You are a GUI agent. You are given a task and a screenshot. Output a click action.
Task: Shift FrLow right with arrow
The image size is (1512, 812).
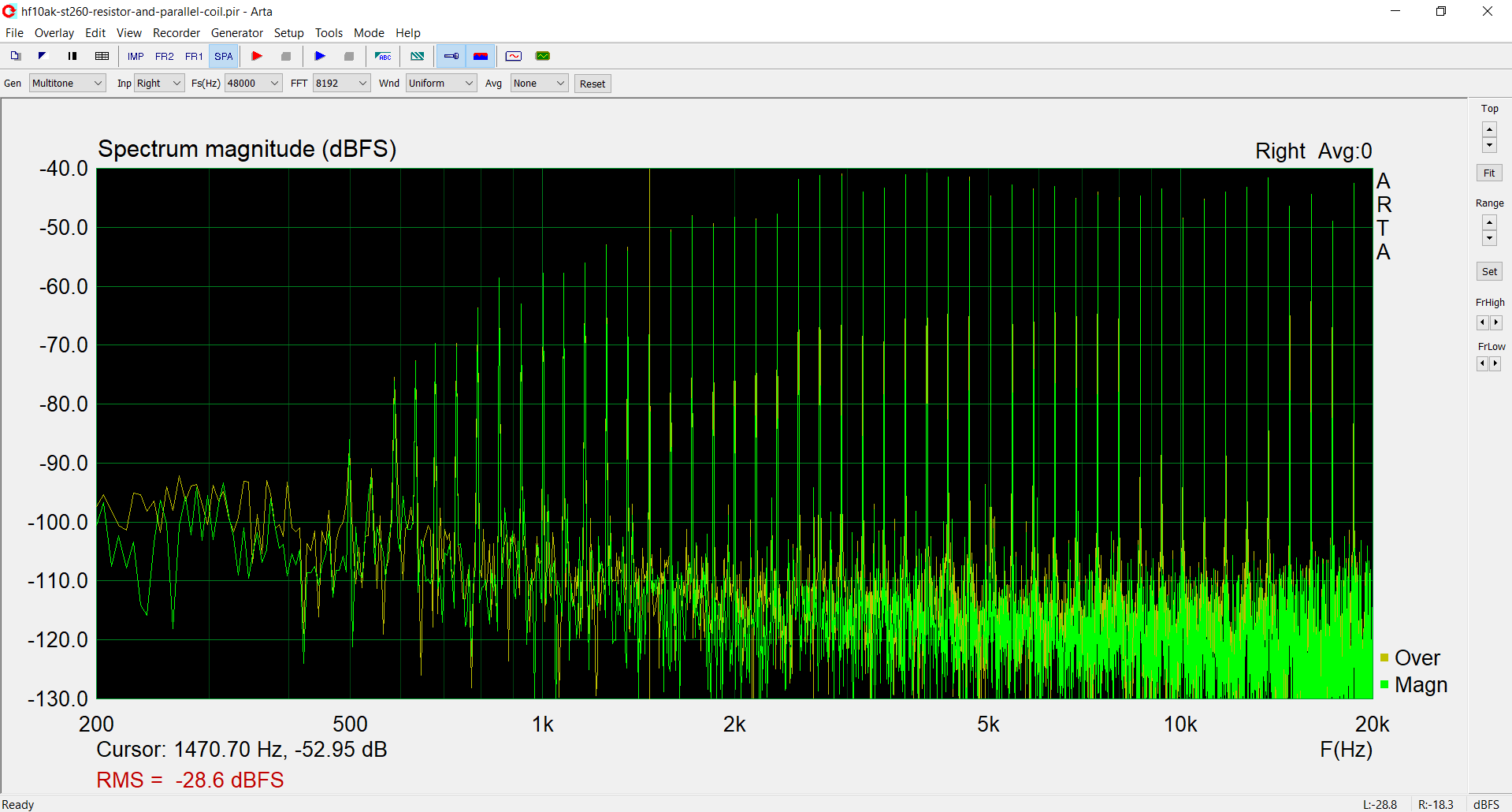1495,363
